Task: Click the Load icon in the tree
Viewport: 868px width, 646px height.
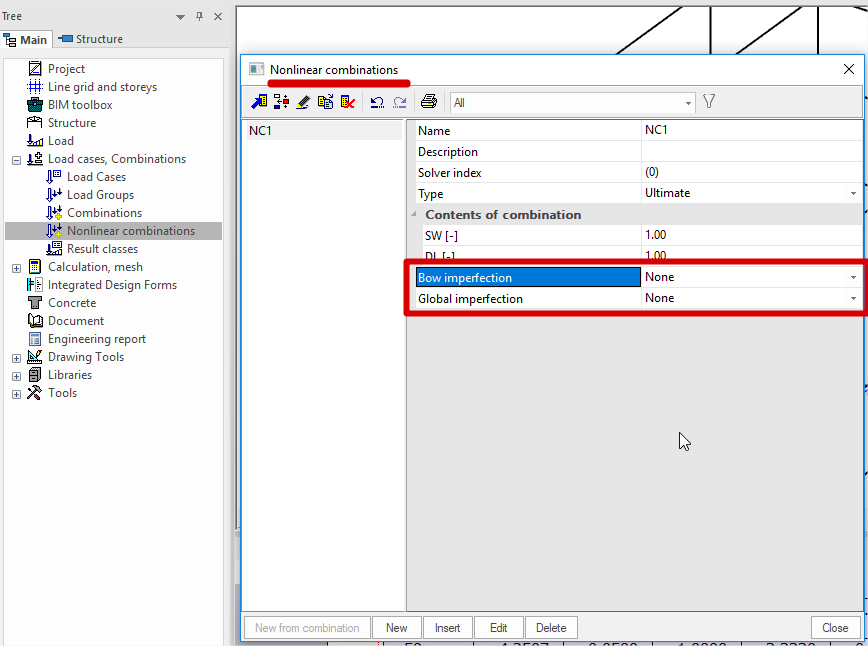Action: (35, 141)
